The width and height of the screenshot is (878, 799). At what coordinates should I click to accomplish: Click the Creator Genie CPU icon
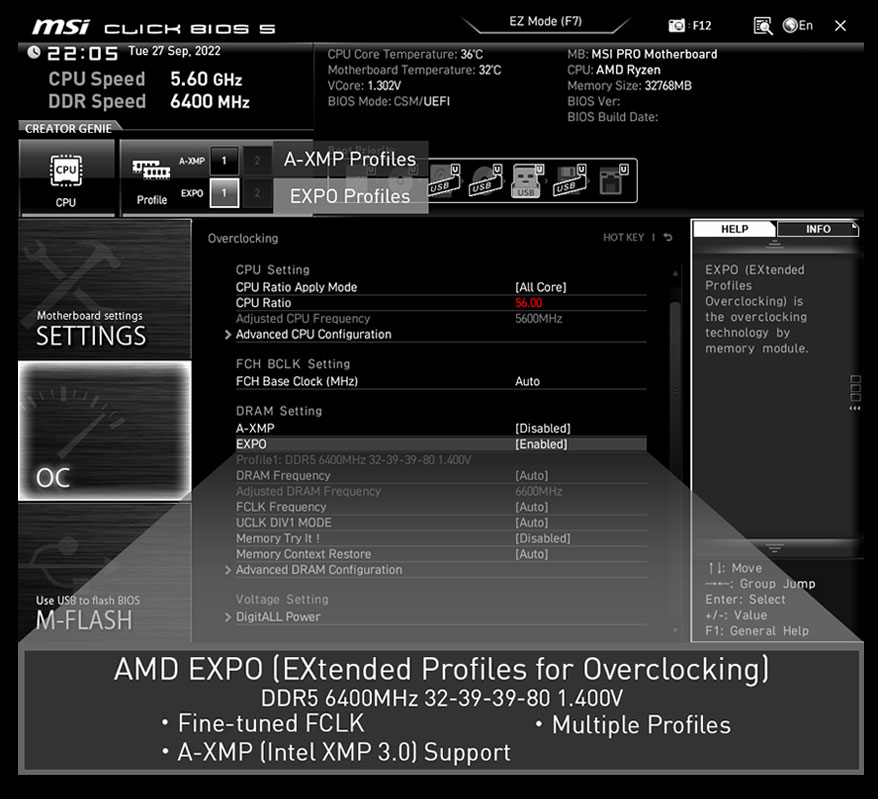coord(66,178)
